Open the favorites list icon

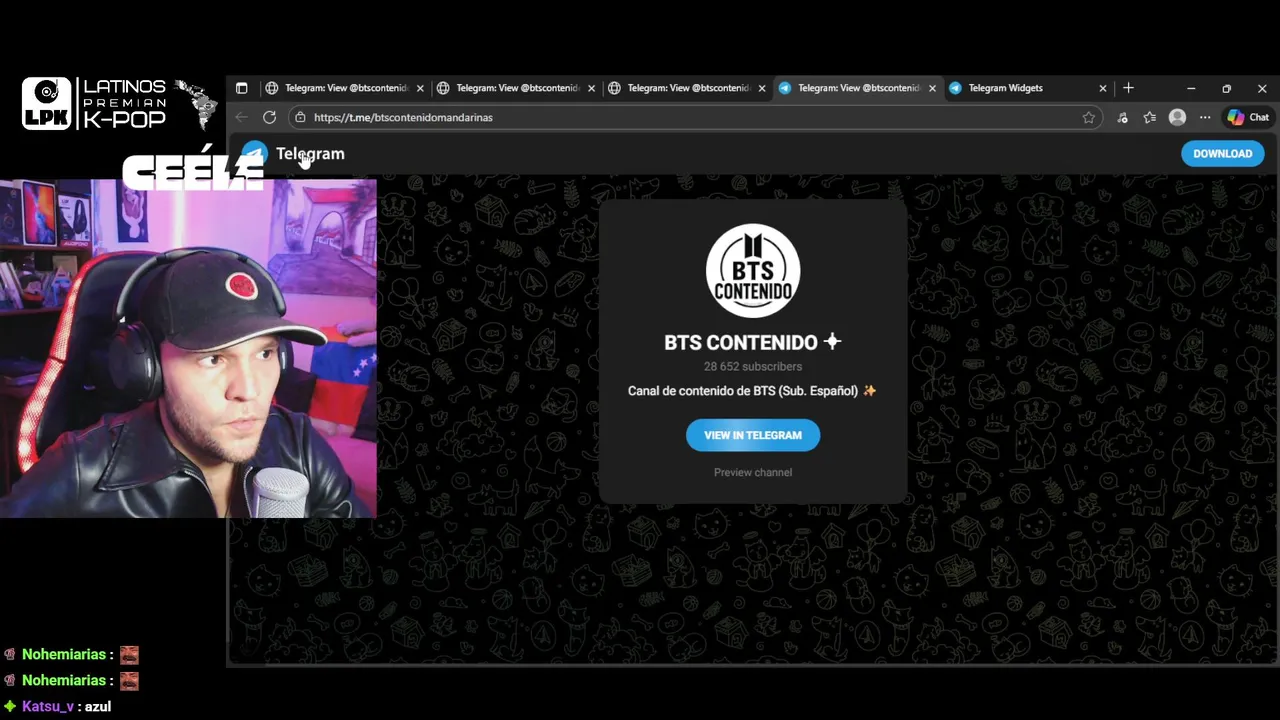(1150, 117)
